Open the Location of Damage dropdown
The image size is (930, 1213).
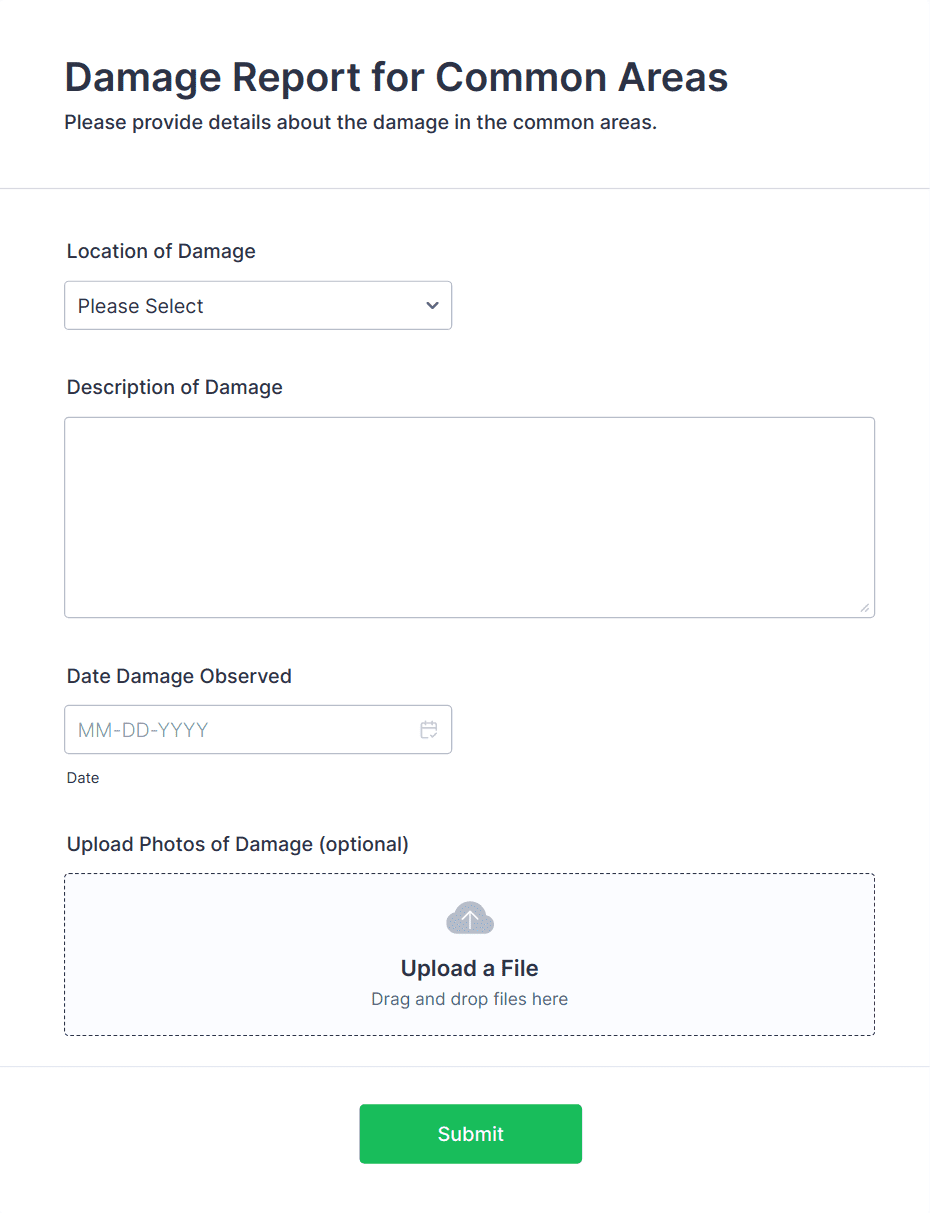point(257,306)
